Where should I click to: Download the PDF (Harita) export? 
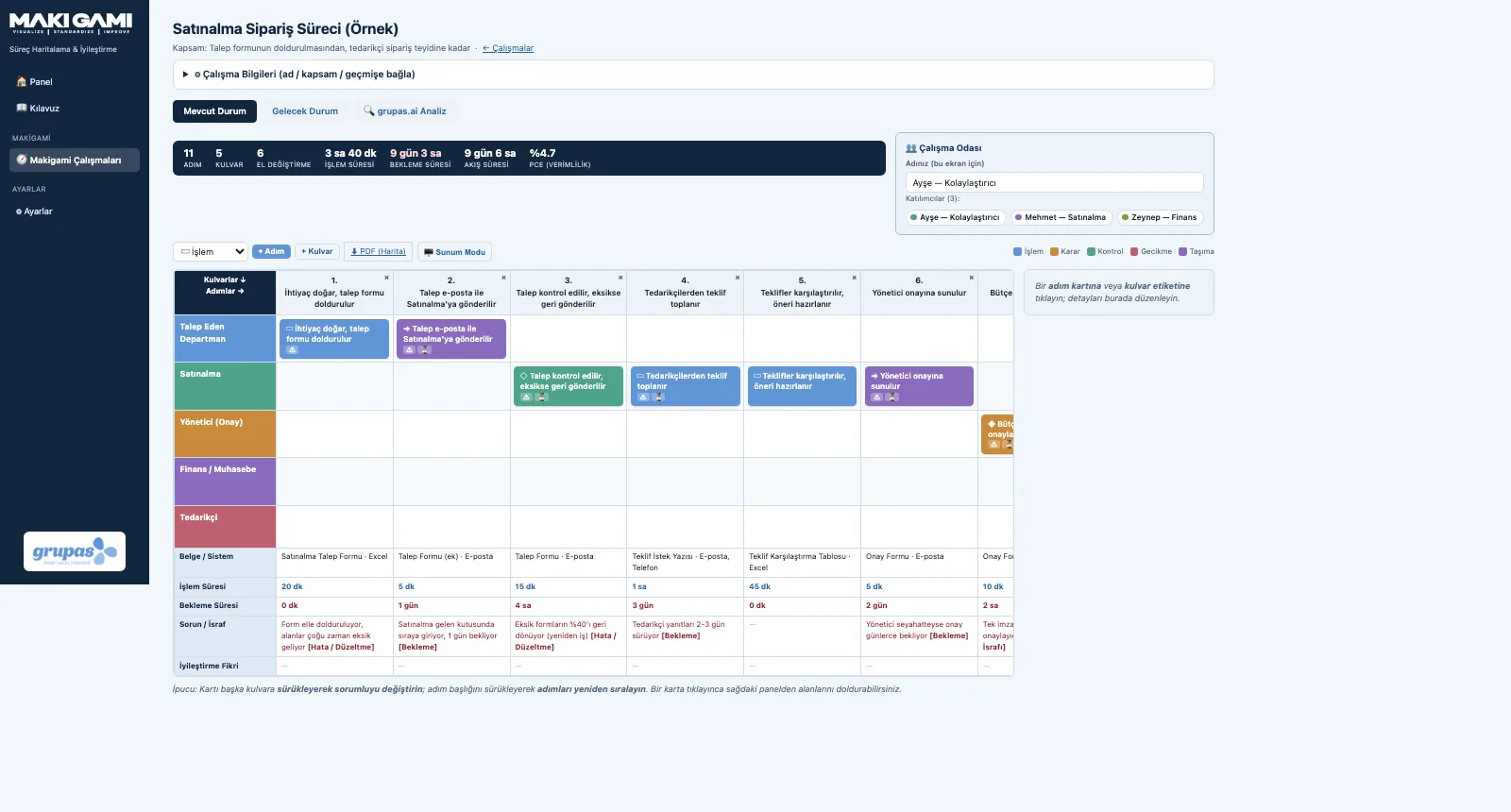(378, 252)
